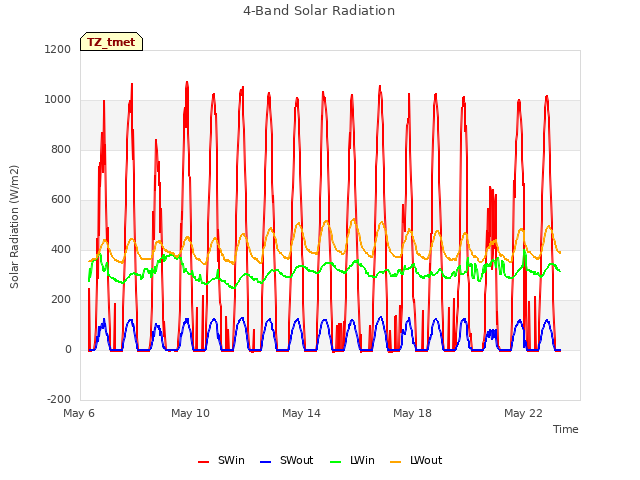Toggle the LWout legend entry
The width and height of the screenshot is (640, 480).
[x=416, y=460]
